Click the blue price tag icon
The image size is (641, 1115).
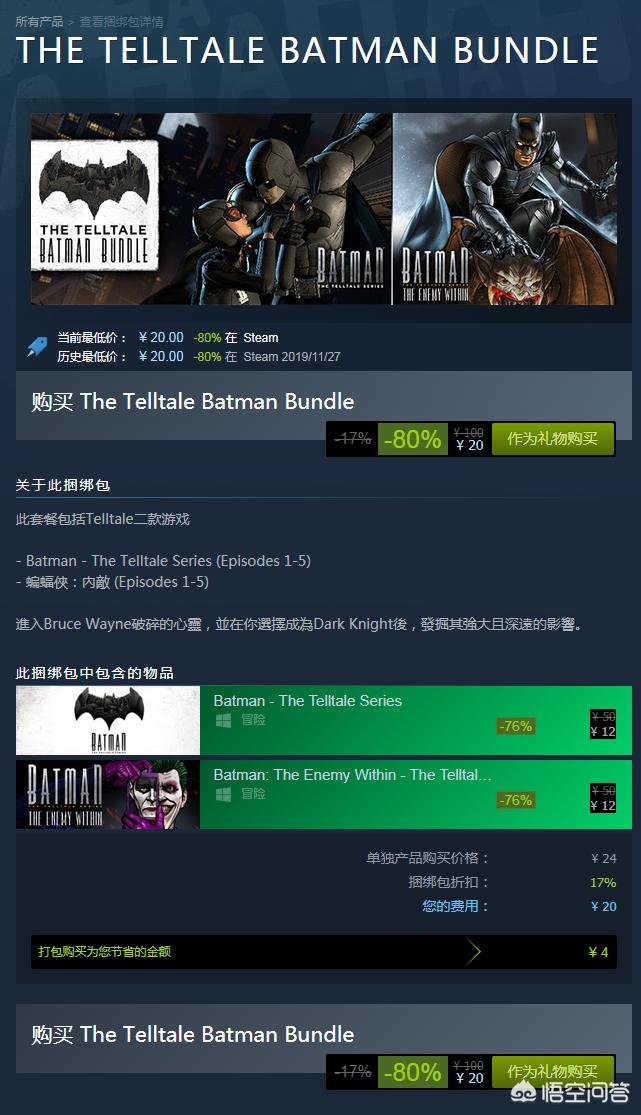click(37, 346)
